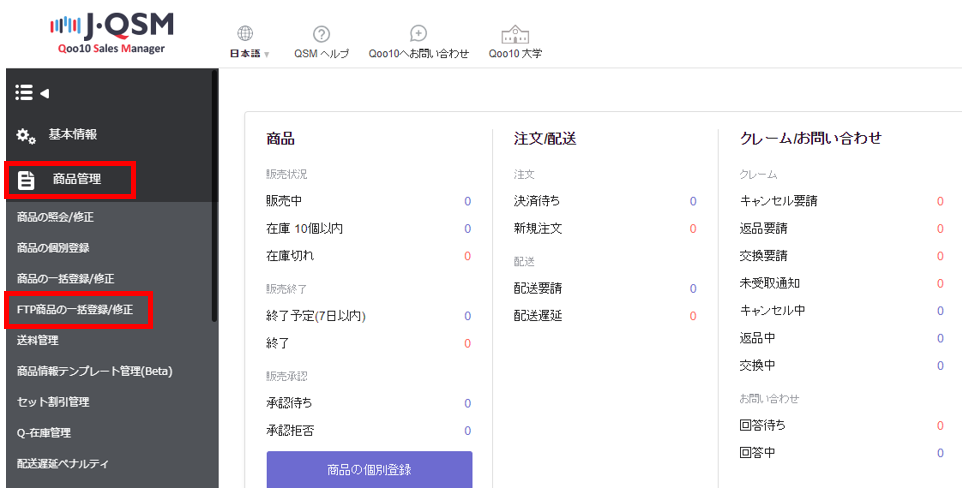
Task: Open the 商品管理 menu
Action: coord(77,179)
